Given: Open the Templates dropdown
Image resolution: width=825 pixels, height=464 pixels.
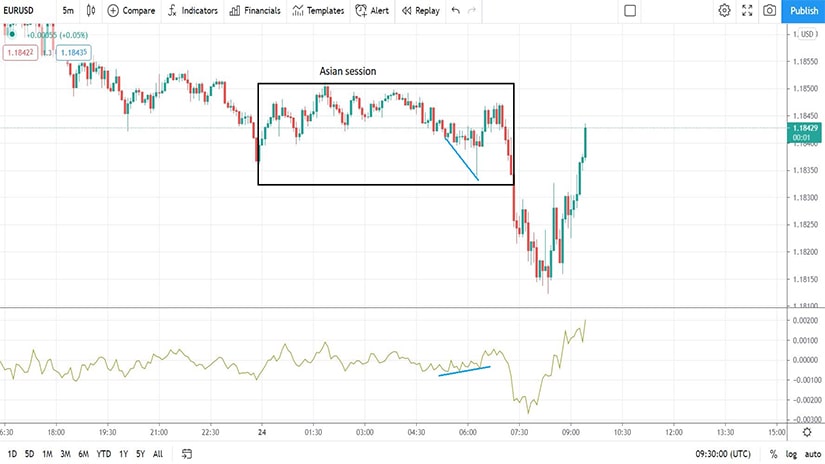Looking at the screenshot, I should click(x=319, y=11).
